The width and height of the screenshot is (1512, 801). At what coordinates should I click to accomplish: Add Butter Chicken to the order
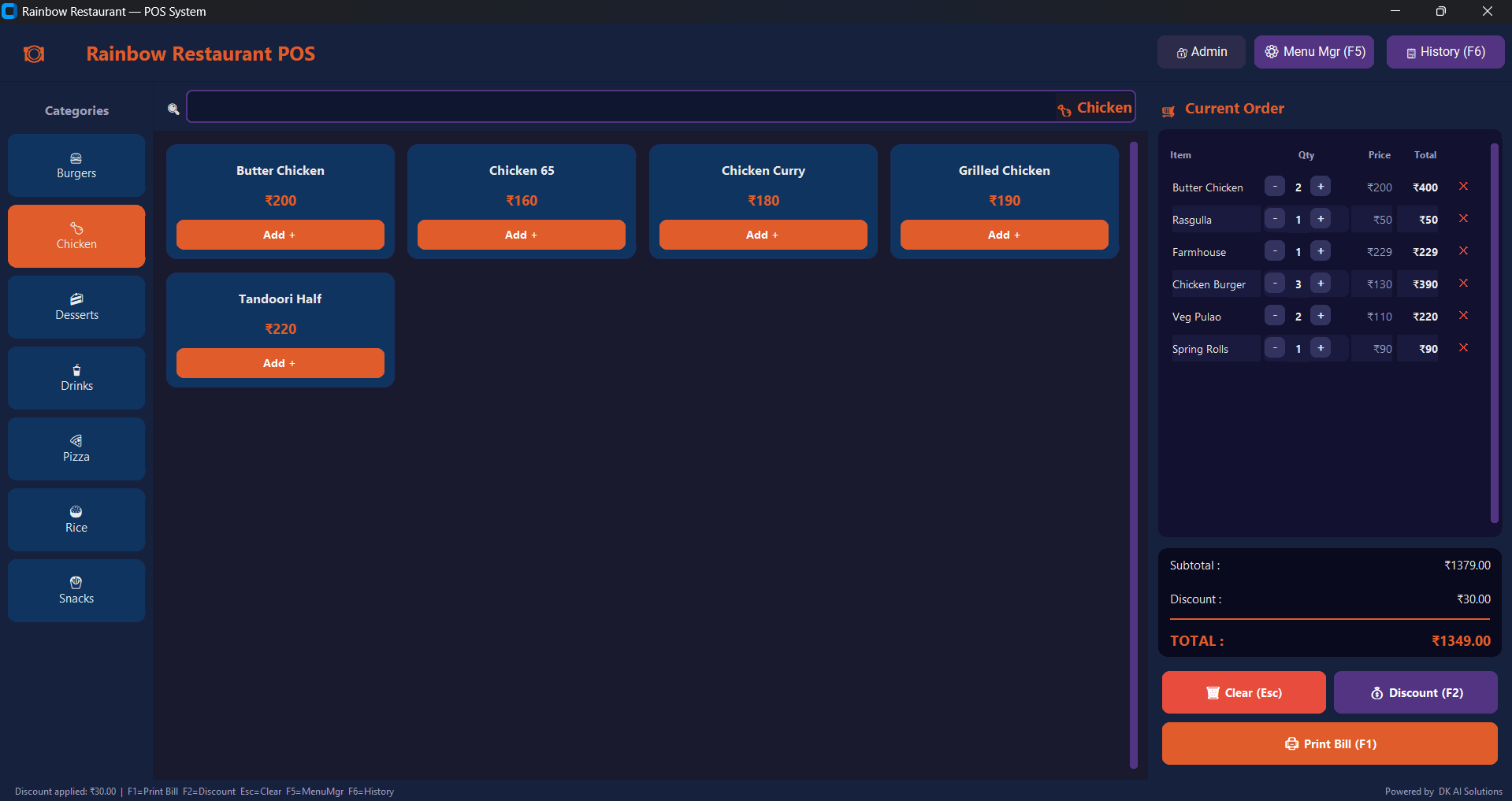point(280,234)
